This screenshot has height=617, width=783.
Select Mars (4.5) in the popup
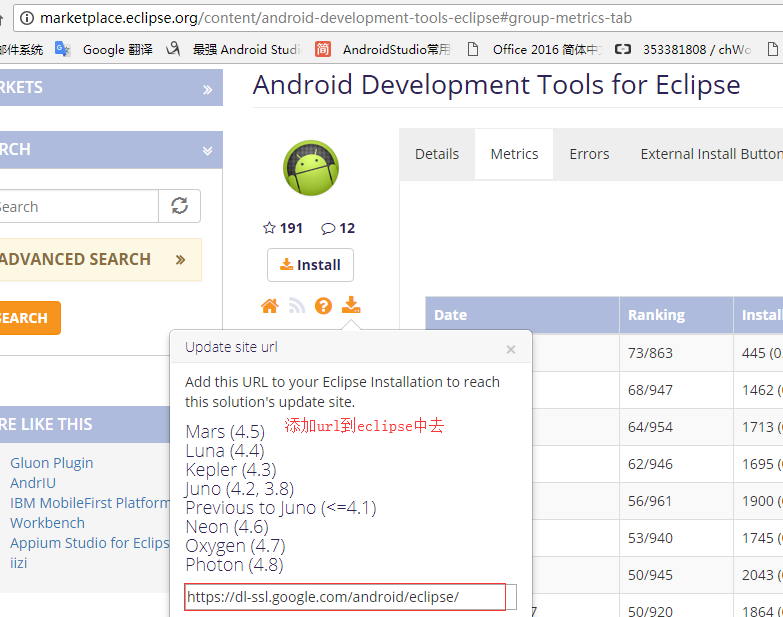click(225, 431)
